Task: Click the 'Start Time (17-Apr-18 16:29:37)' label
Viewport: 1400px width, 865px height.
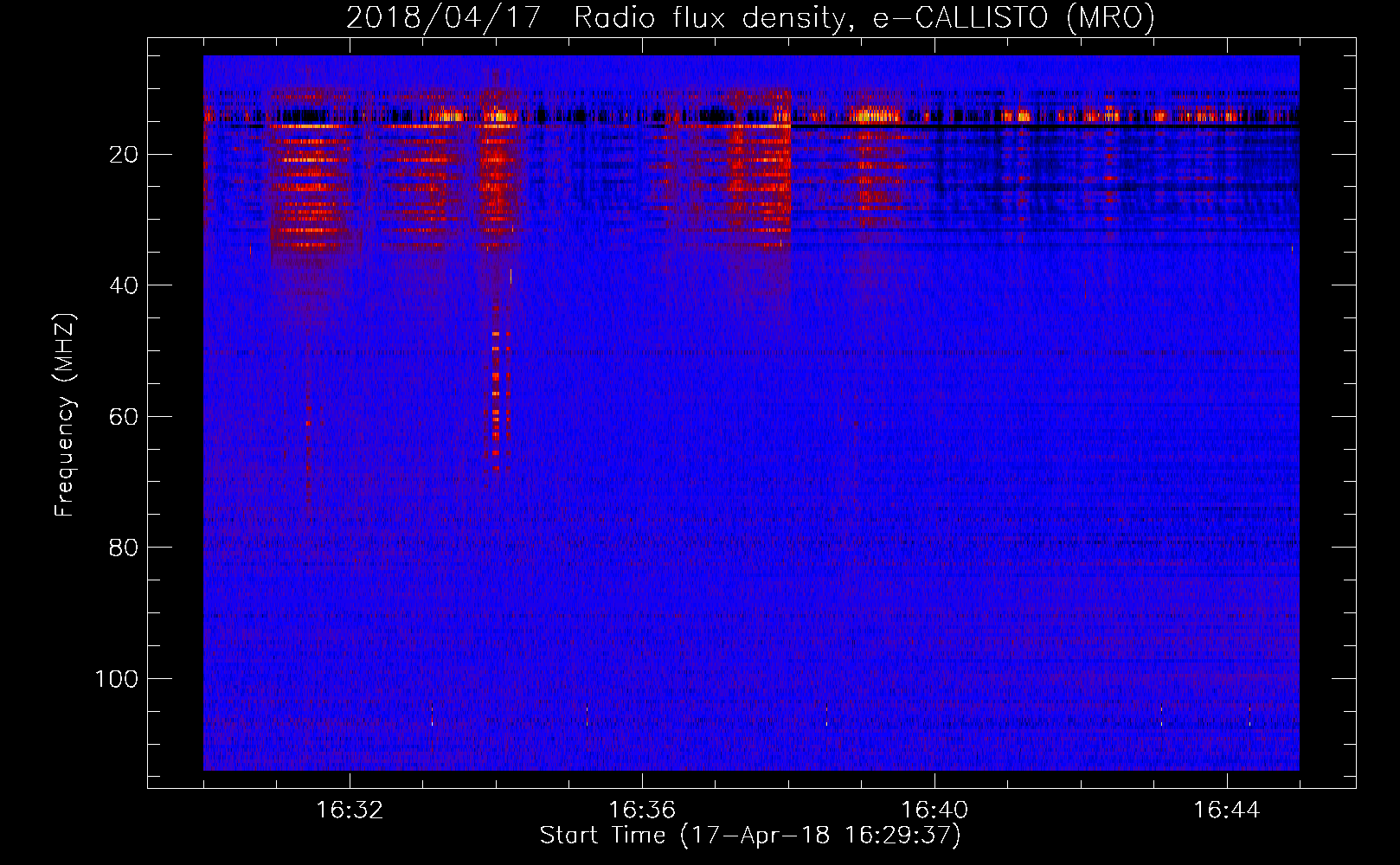Action: point(750,836)
